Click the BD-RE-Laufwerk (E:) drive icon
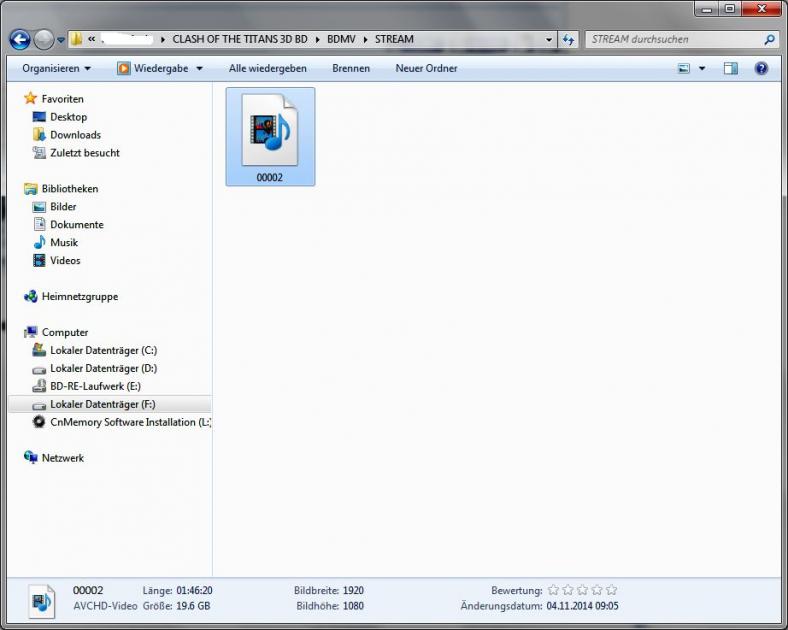The width and height of the screenshot is (788, 630). (x=39, y=386)
